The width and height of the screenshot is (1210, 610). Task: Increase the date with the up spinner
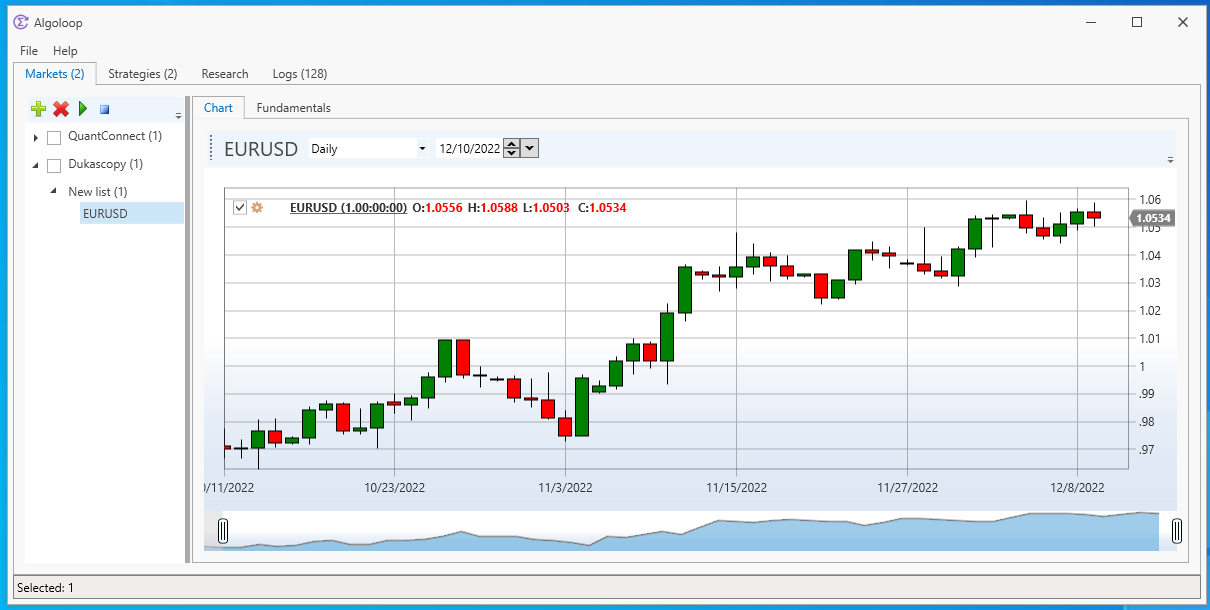(512, 144)
